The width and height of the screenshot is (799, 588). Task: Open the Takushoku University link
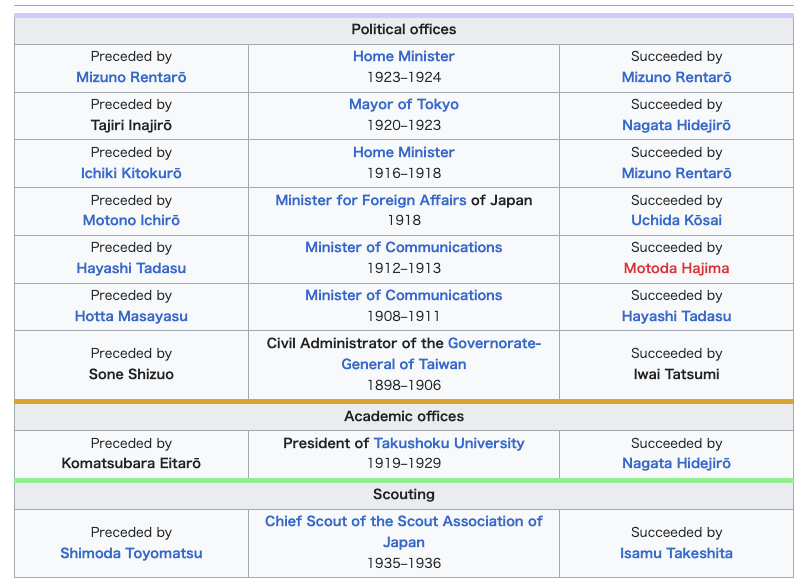point(448,443)
